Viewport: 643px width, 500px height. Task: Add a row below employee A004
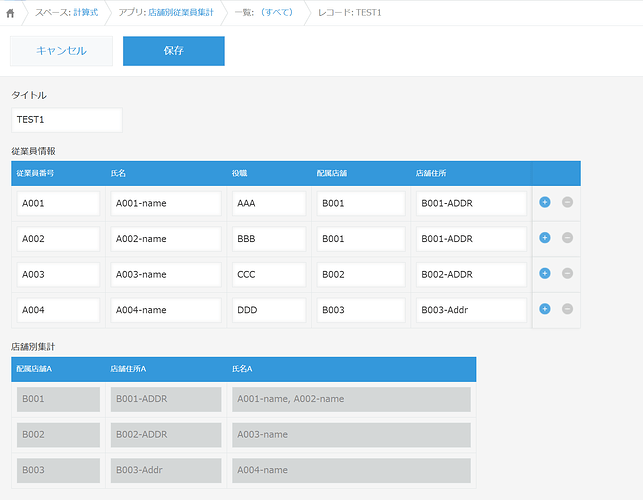[x=545, y=309]
